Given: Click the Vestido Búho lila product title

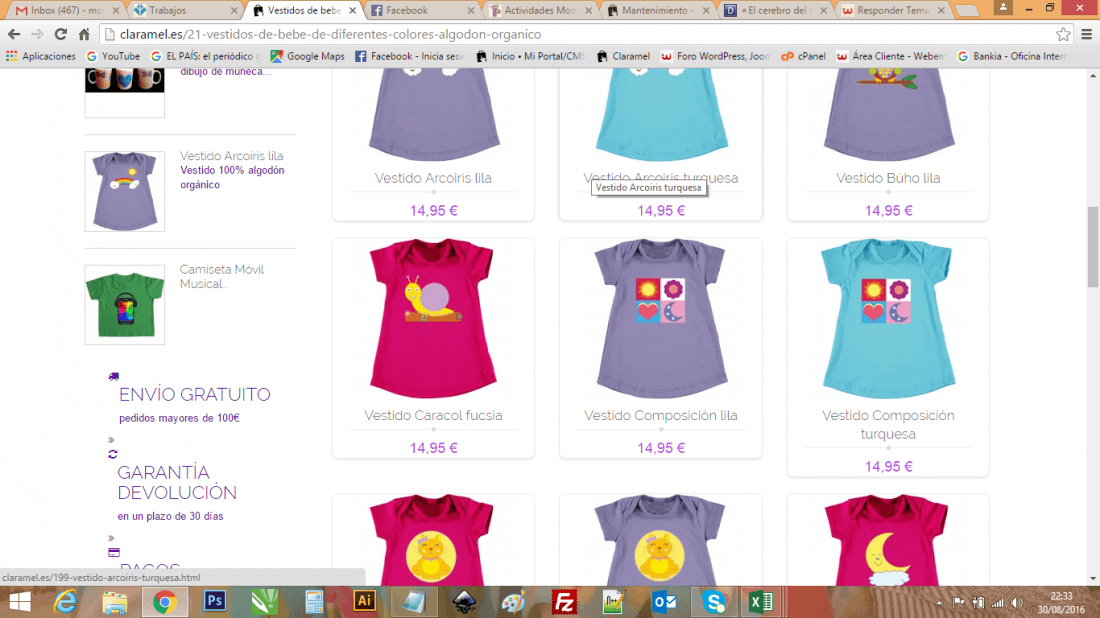Looking at the screenshot, I should click(x=888, y=178).
